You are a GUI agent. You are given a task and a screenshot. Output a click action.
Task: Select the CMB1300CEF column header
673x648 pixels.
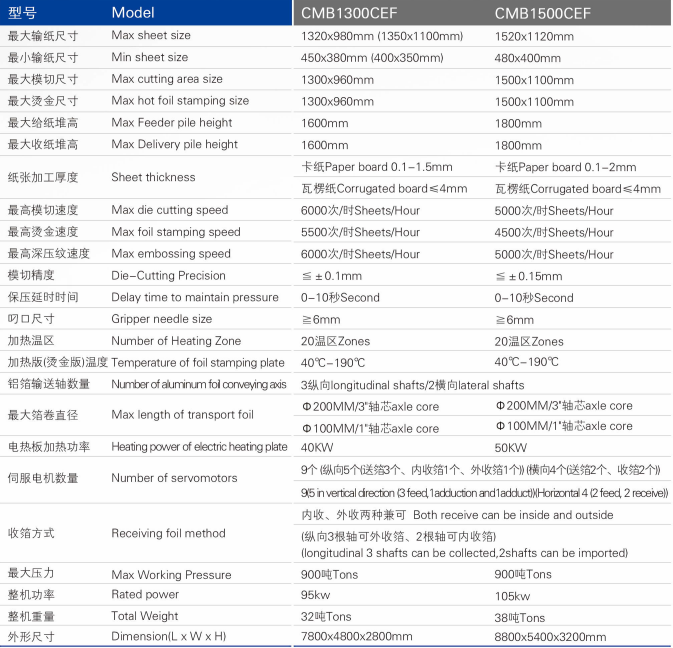point(349,13)
